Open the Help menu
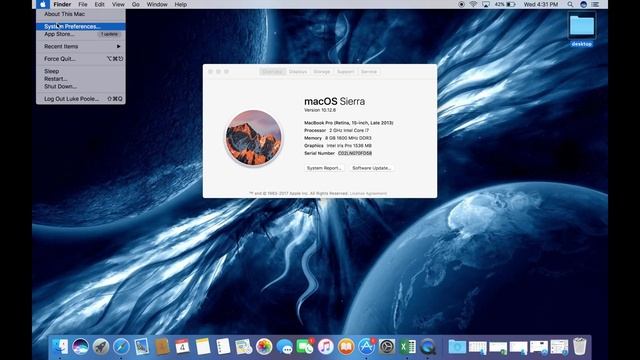This screenshot has height=360, width=640. (x=181, y=4)
